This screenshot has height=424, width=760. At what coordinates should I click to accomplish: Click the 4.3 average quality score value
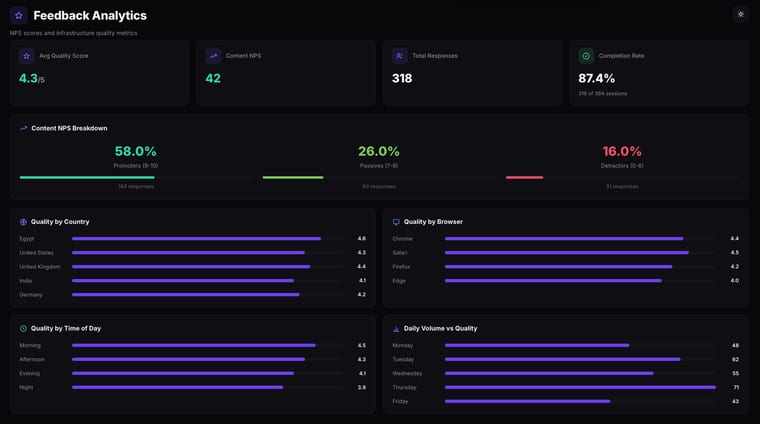pyautogui.click(x=28, y=78)
